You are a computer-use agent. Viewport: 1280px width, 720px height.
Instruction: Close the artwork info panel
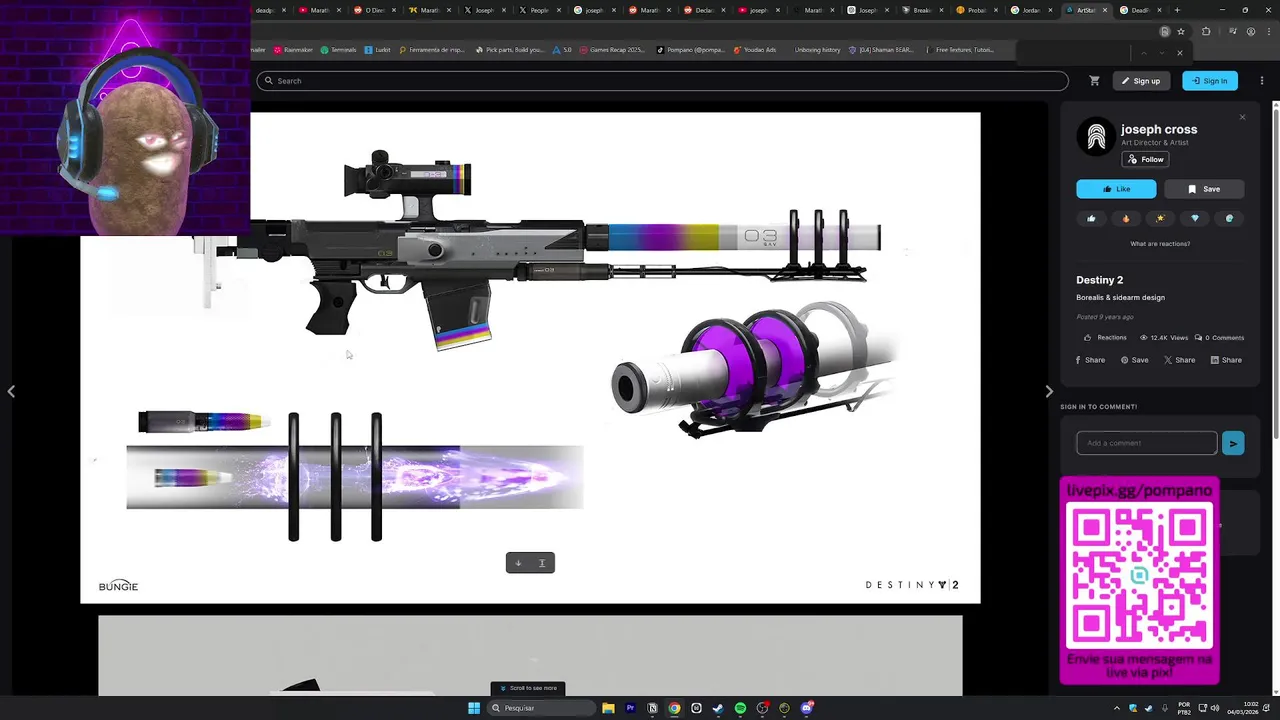pos(1243,117)
